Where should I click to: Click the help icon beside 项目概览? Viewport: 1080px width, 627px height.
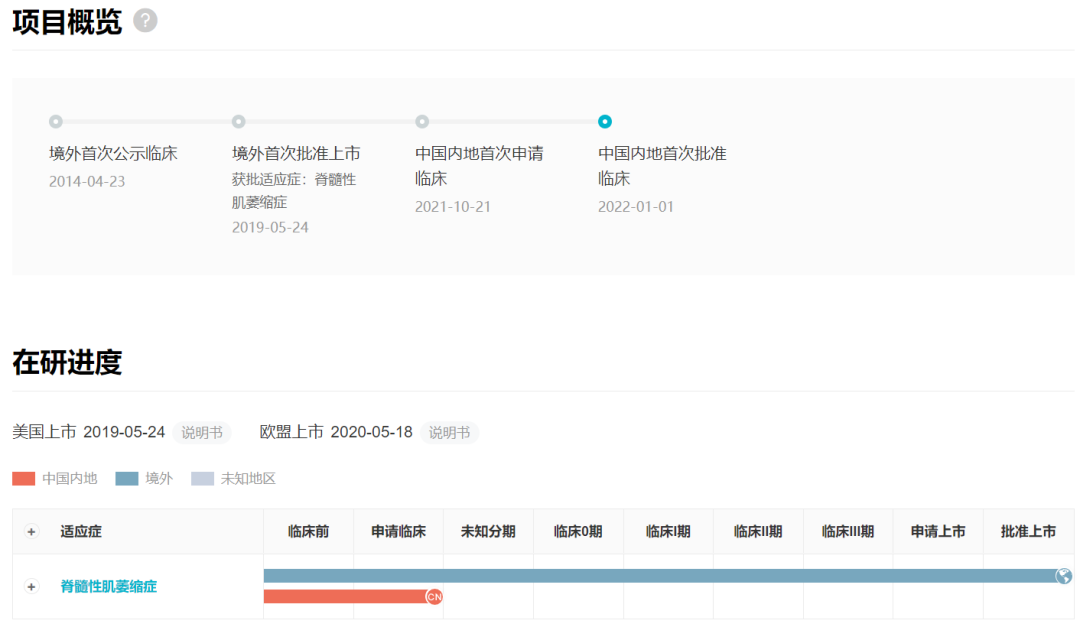pyautogui.click(x=145, y=20)
